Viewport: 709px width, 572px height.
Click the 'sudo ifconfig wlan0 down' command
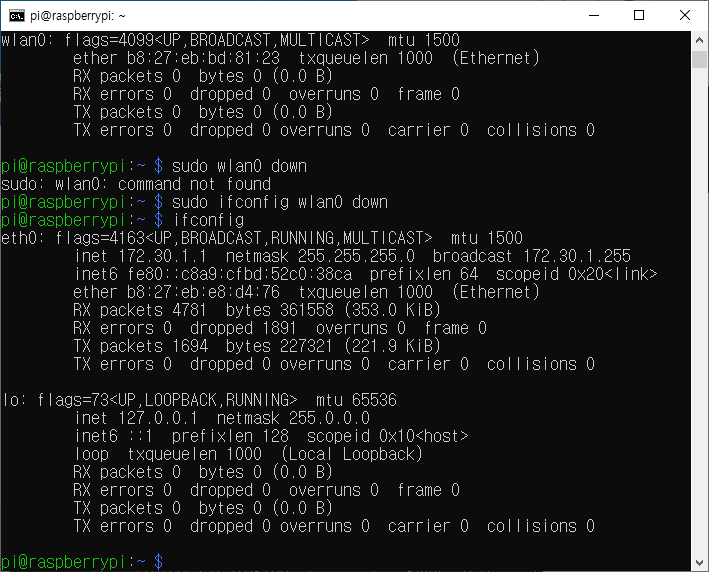[280, 202]
